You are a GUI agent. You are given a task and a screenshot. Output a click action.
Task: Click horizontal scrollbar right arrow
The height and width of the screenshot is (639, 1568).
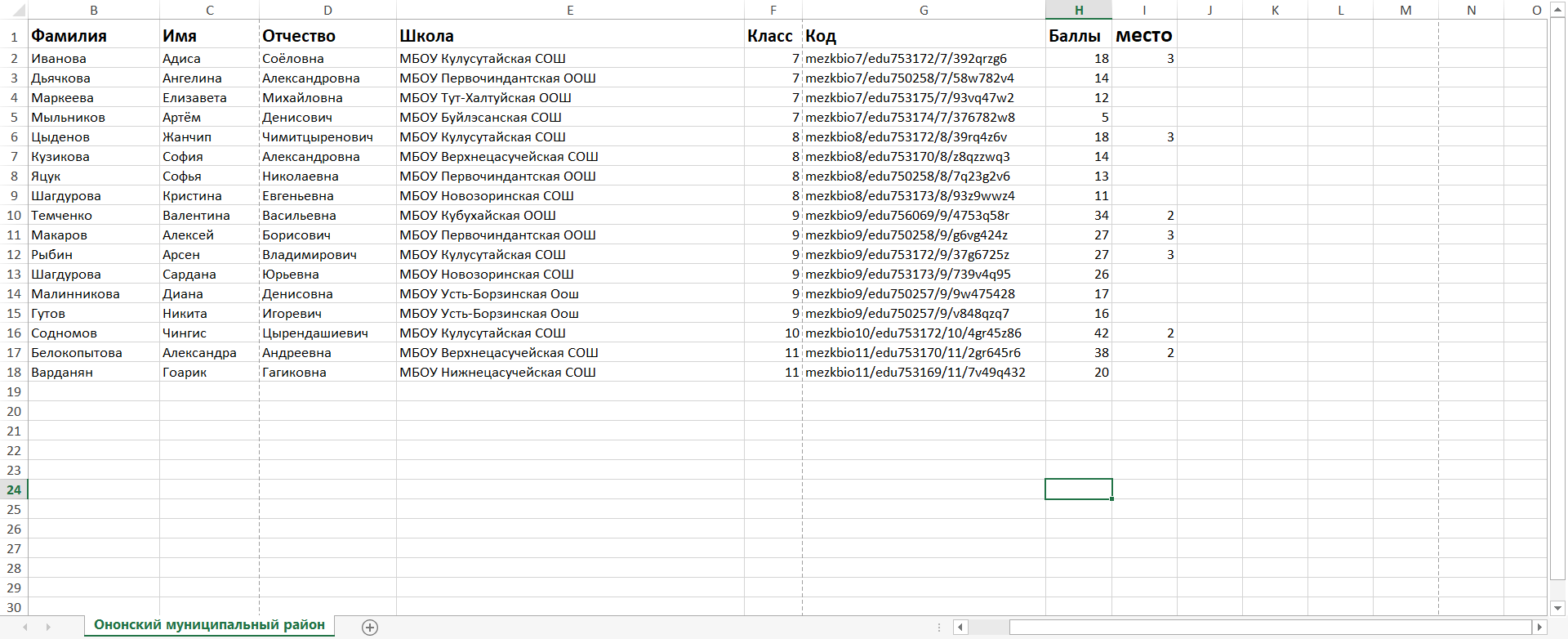coord(1540,627)
